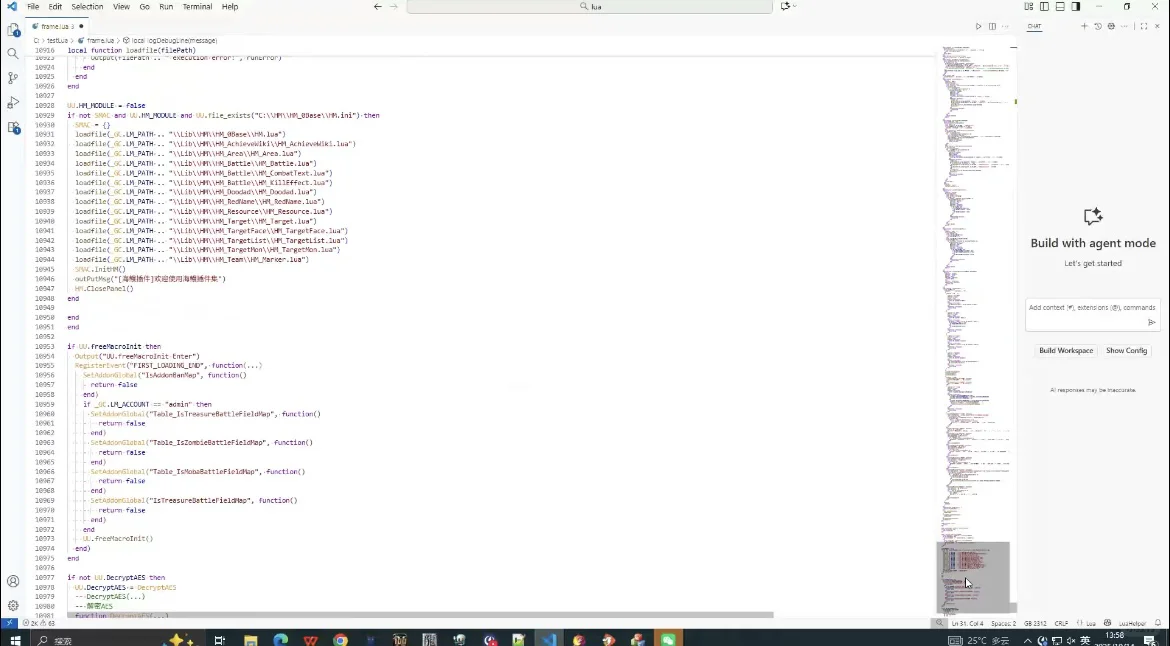
Task: Show chat history
Action: pos(1098,26)
